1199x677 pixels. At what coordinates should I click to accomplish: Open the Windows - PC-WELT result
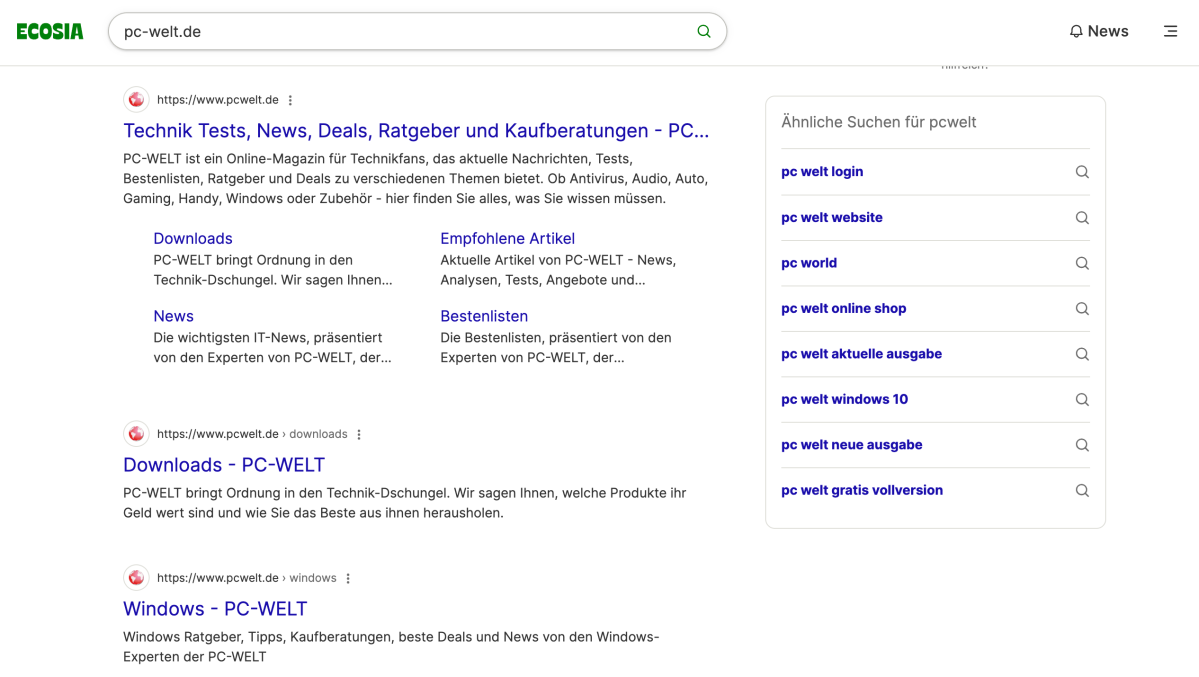click(215, 609)
